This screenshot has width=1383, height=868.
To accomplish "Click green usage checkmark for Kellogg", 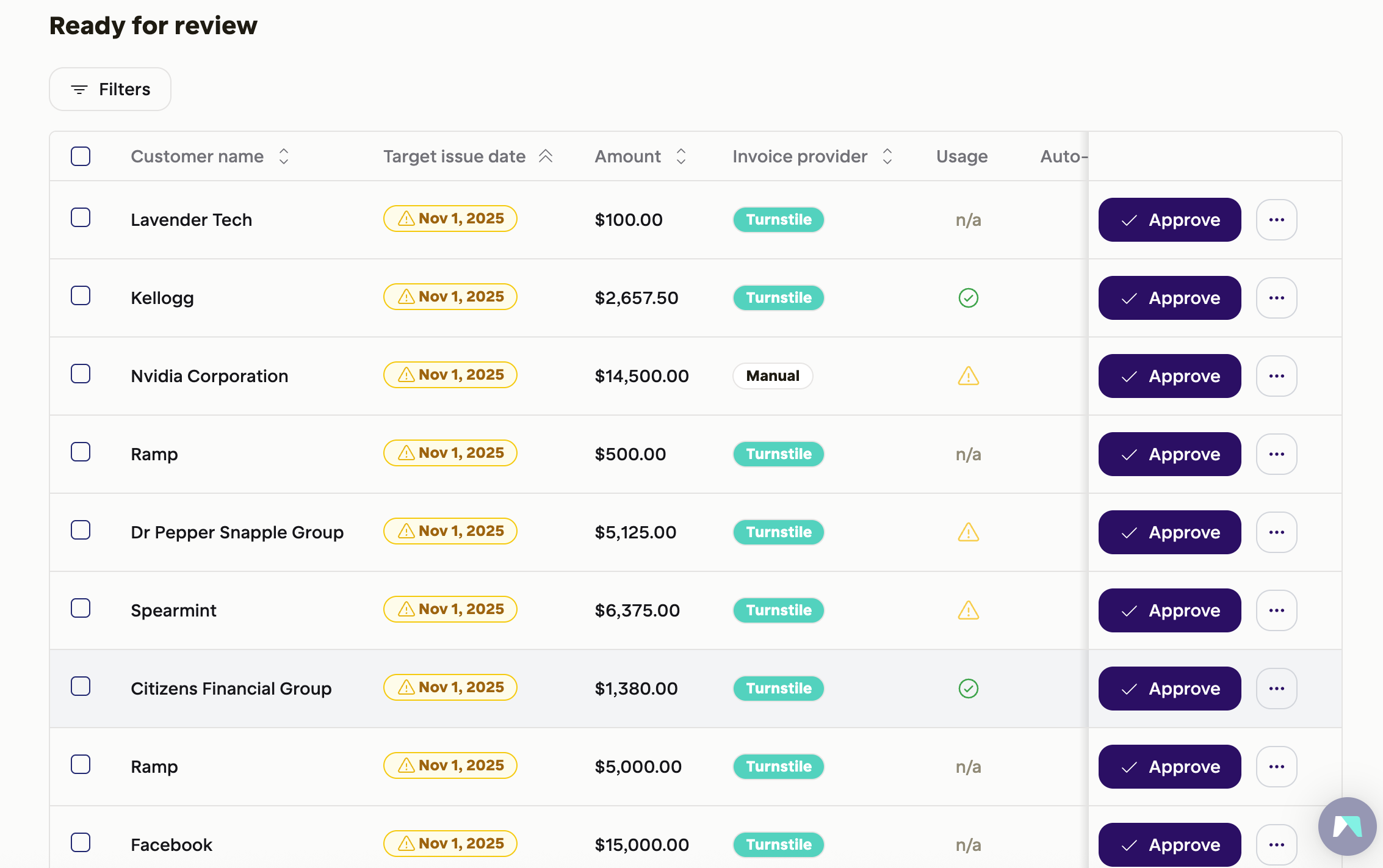I will 968,298.
